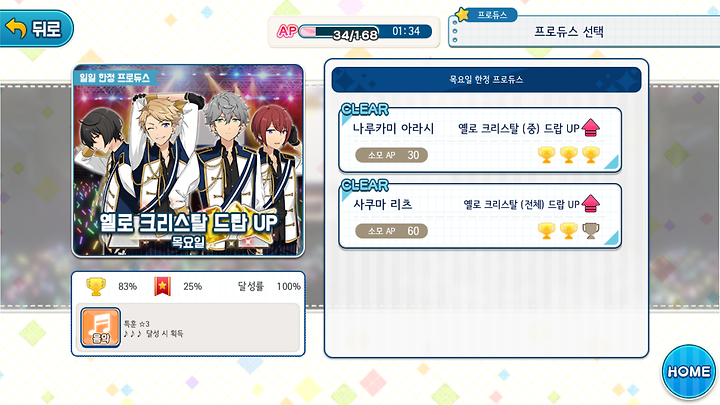Open the 프로듀스 선택 header tab
The height and width of the screenshot is (405, 720).
(583, 31)
